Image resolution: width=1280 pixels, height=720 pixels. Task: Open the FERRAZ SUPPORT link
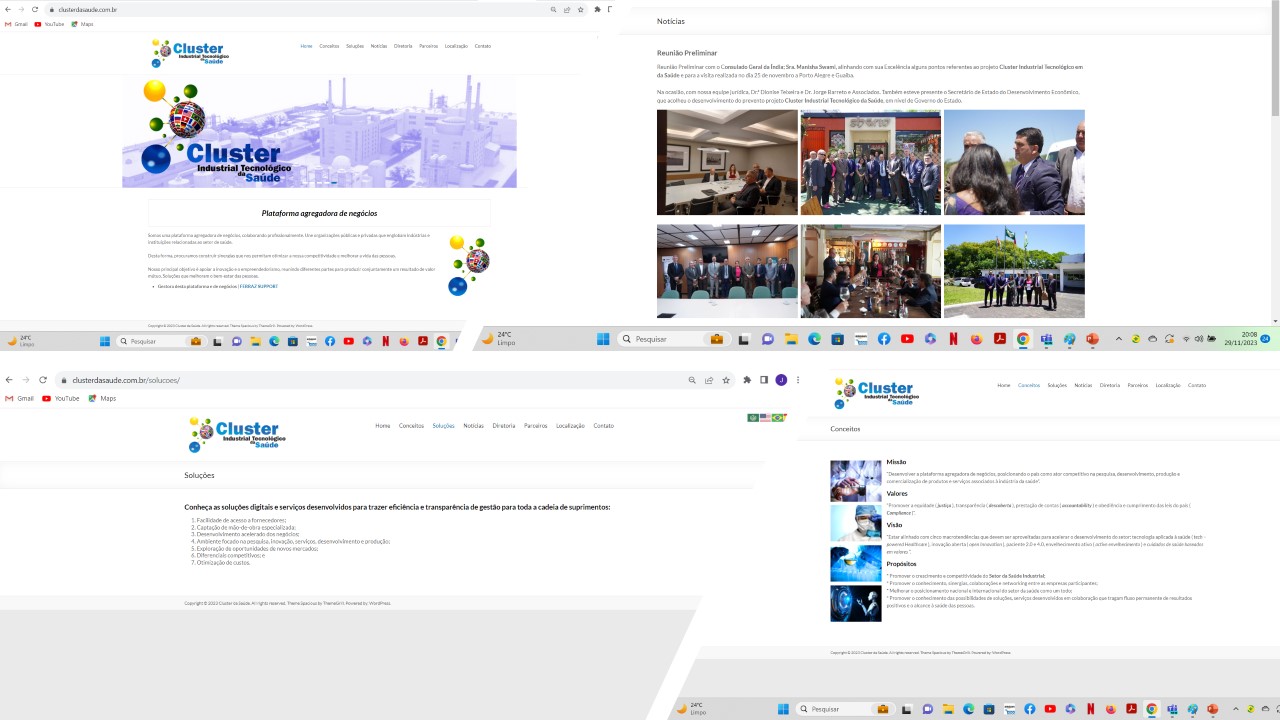pyautogui.click(x=259, y=286)
